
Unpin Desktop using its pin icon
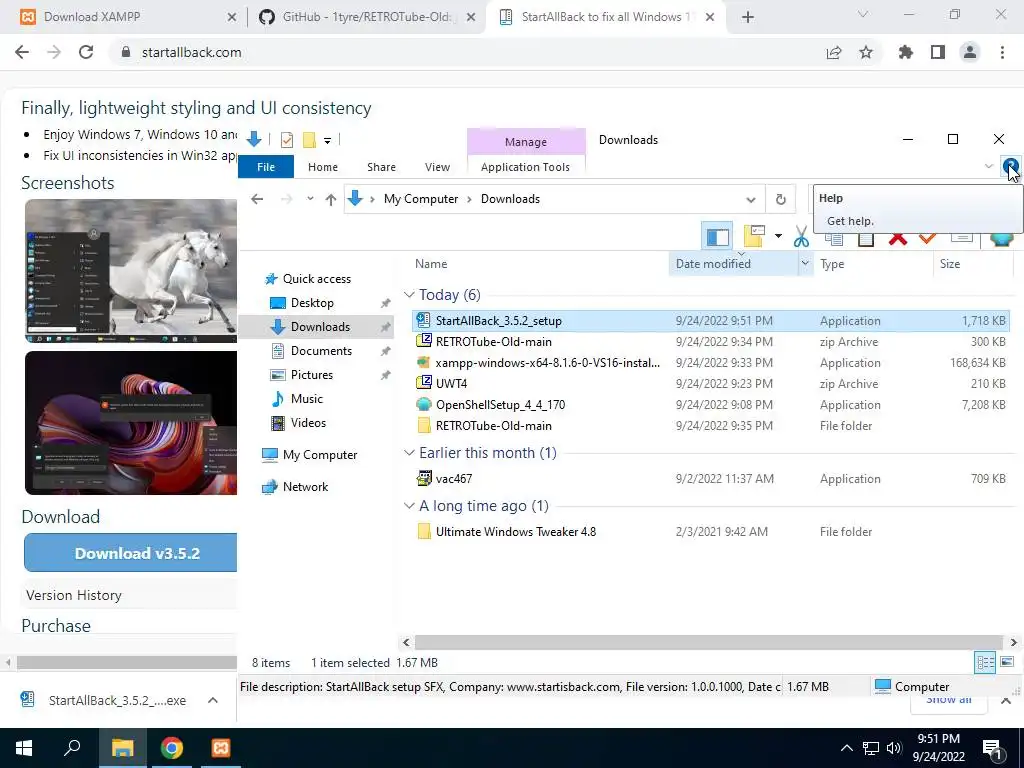click(x=385, y=303)
